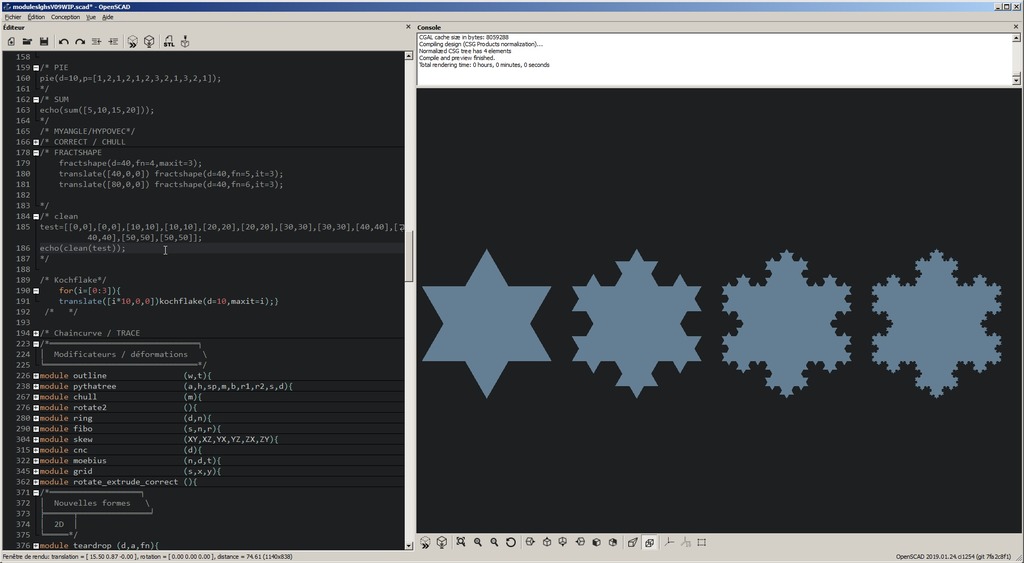1024x563 pixels.
Task: Expand module pythatree at line 238
Action: [x=36, y=387]
